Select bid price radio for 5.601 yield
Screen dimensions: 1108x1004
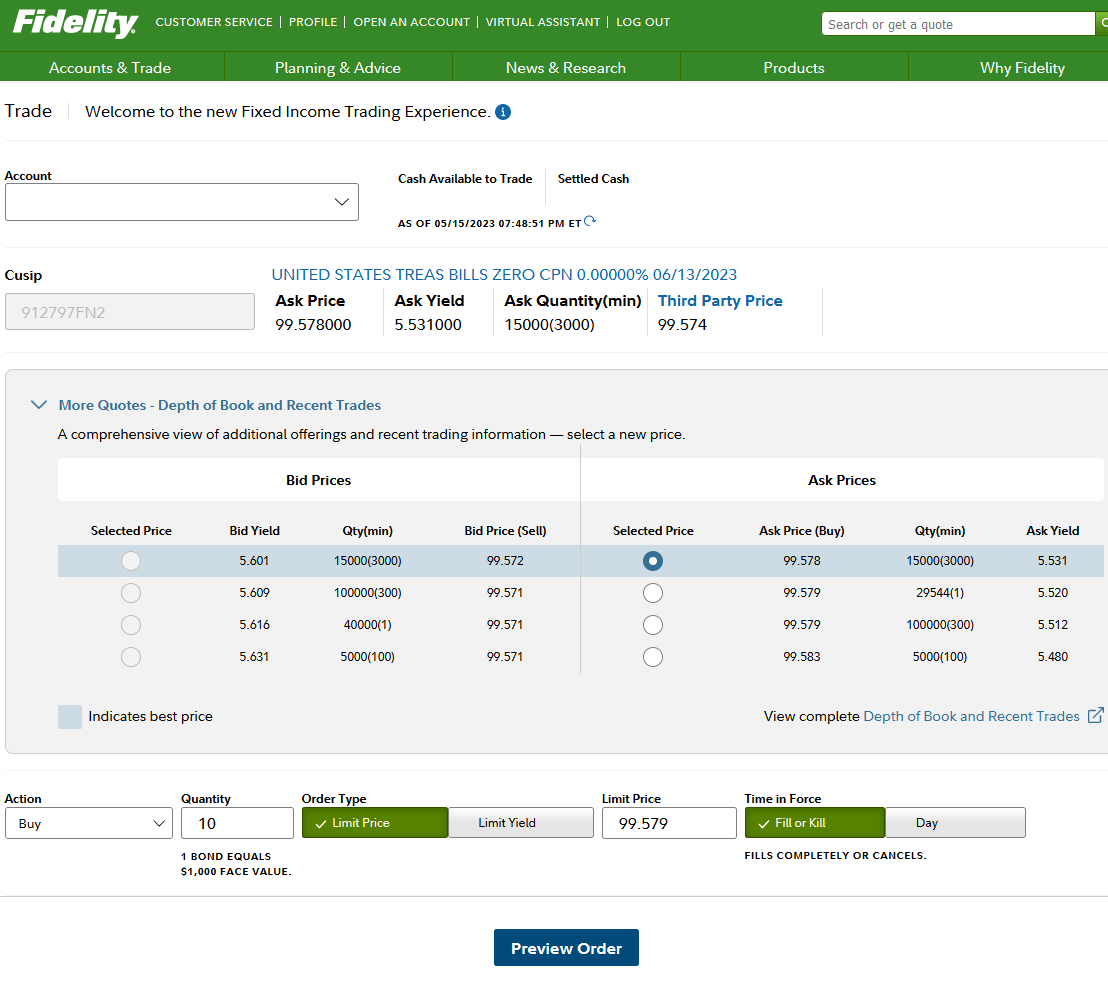coord(131,561)
